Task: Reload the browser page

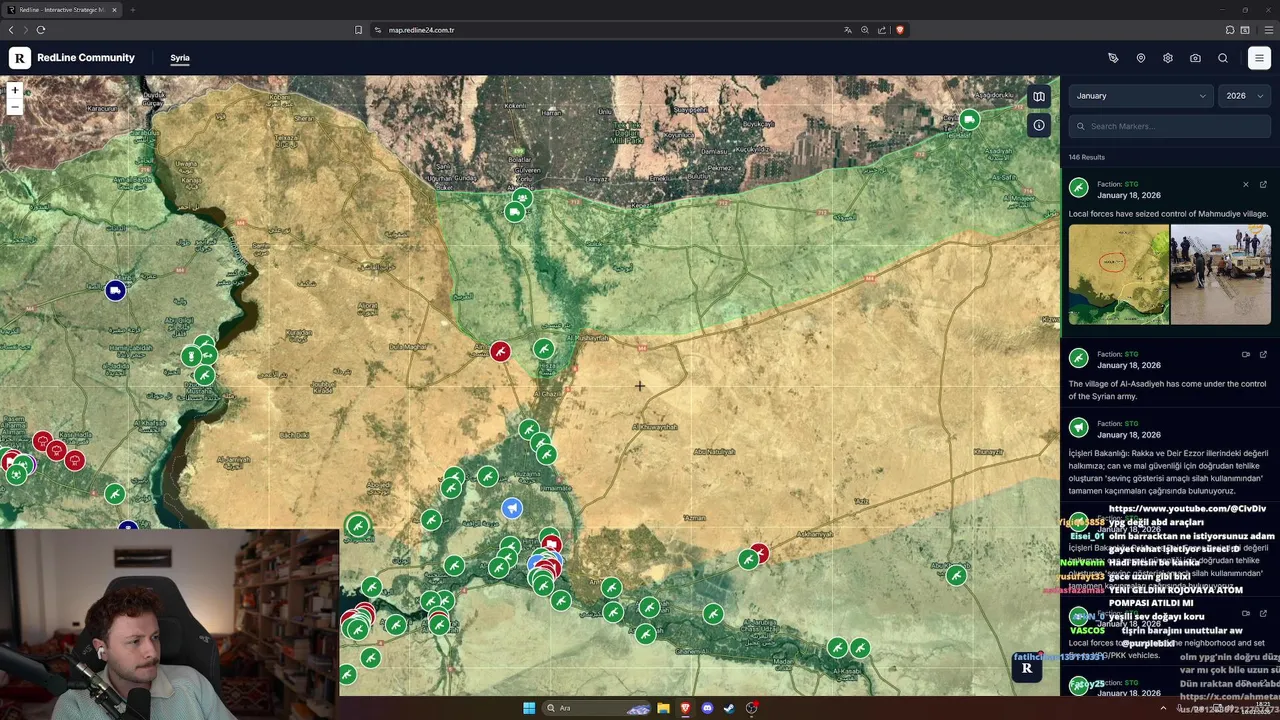Action: click(x=41, y=30)
